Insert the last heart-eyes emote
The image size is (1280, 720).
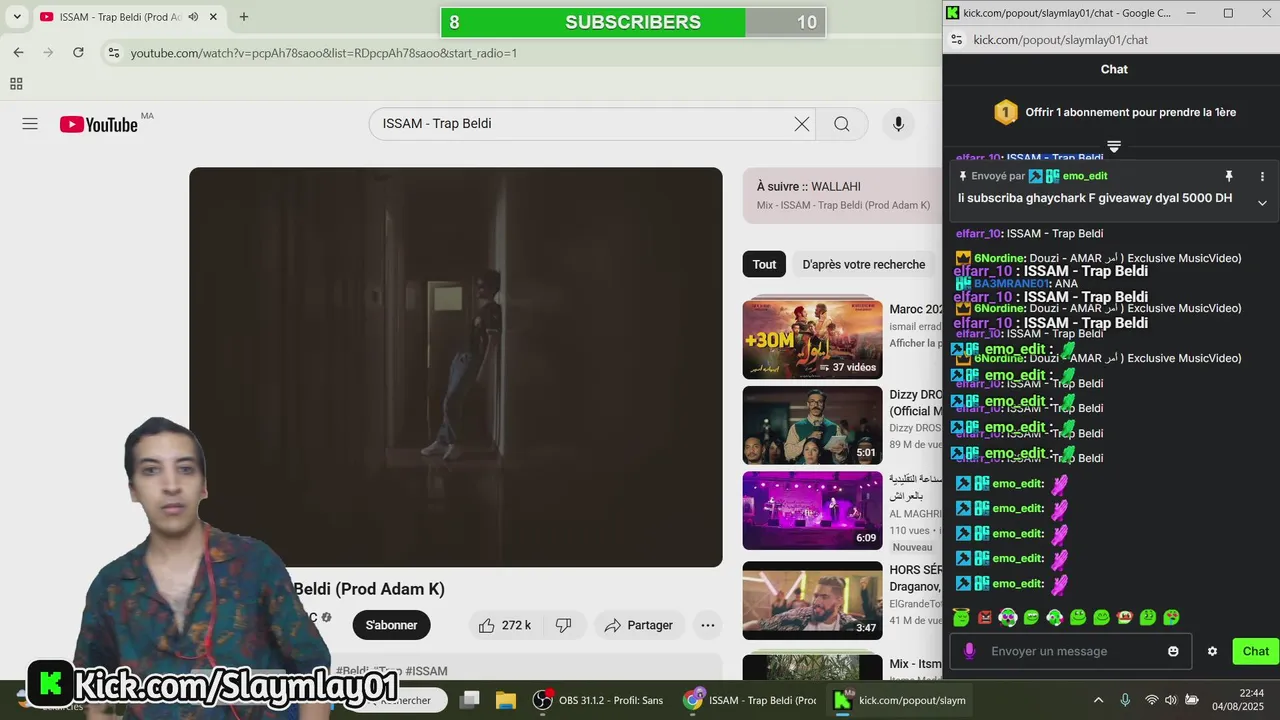point(1171,618)
